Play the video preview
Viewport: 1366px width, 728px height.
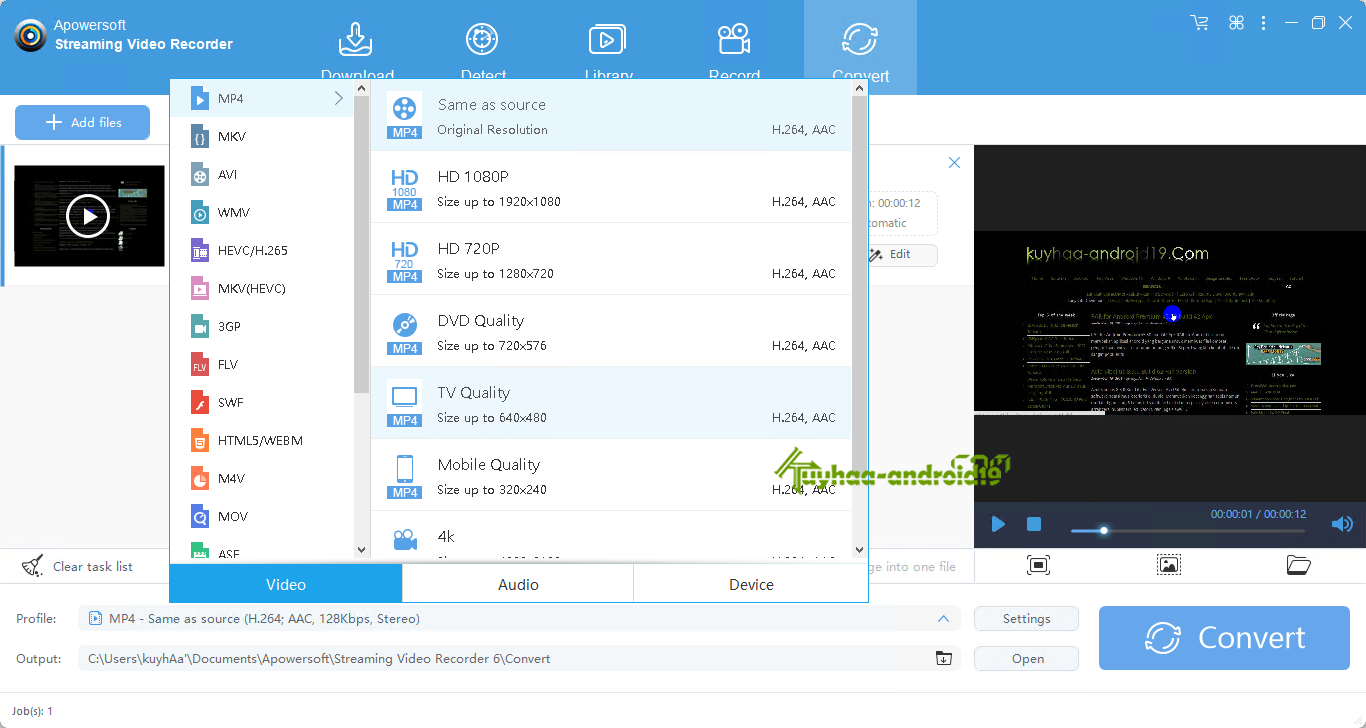tap(997, 524)
